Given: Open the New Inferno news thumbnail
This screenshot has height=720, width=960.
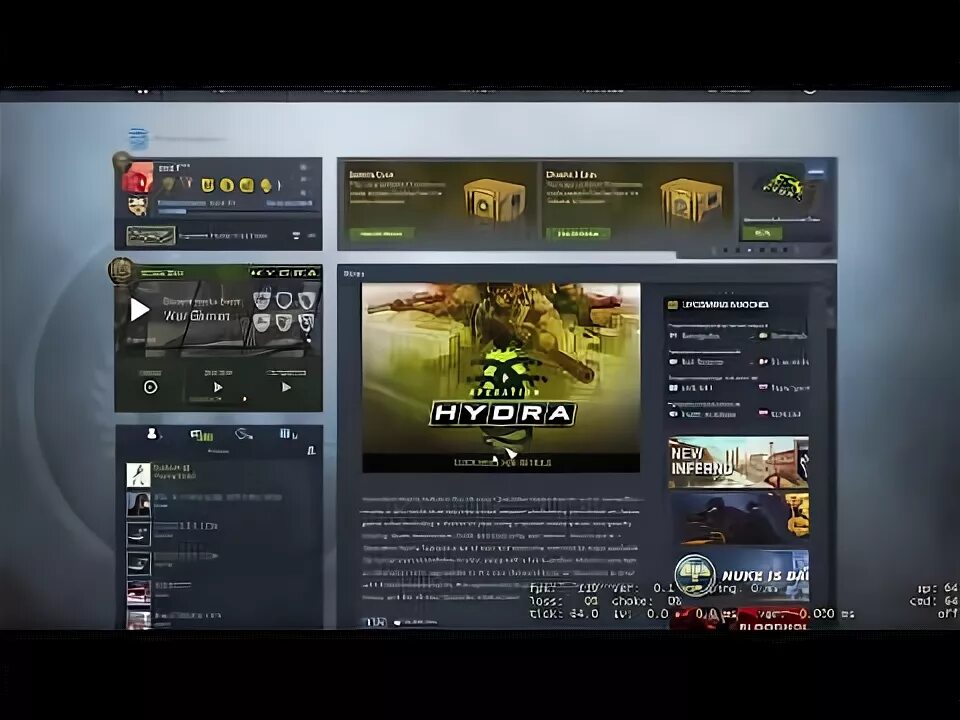Looking at the screenshot, I should click(x=738, y=462).
